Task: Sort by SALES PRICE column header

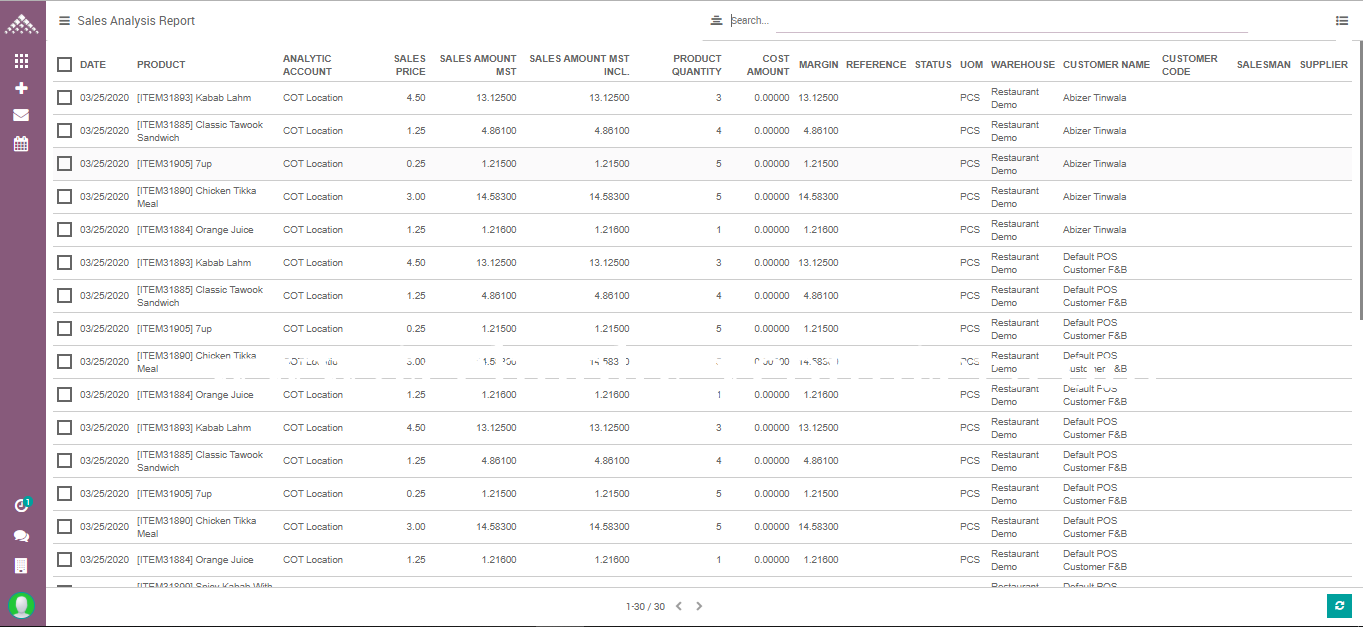Action: tap(409, 65)
